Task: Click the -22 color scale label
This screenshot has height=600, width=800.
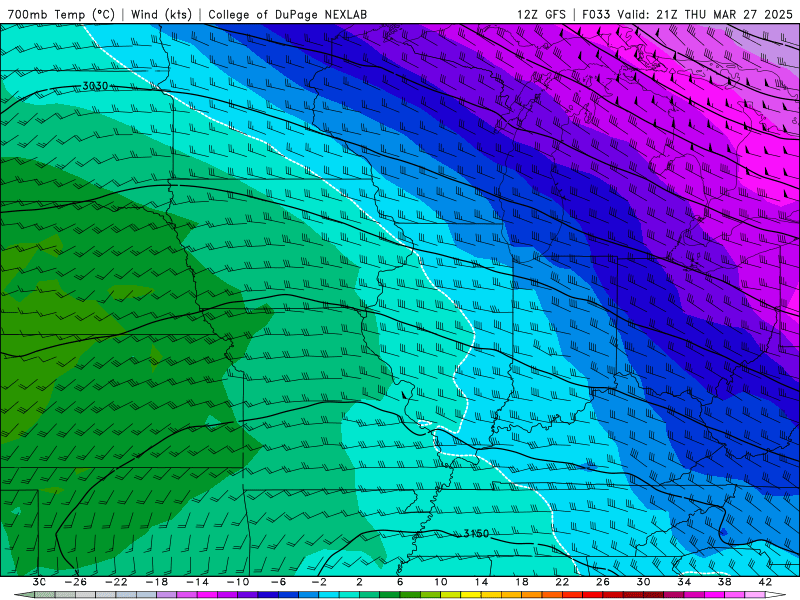Action: [x=116, y=582]
